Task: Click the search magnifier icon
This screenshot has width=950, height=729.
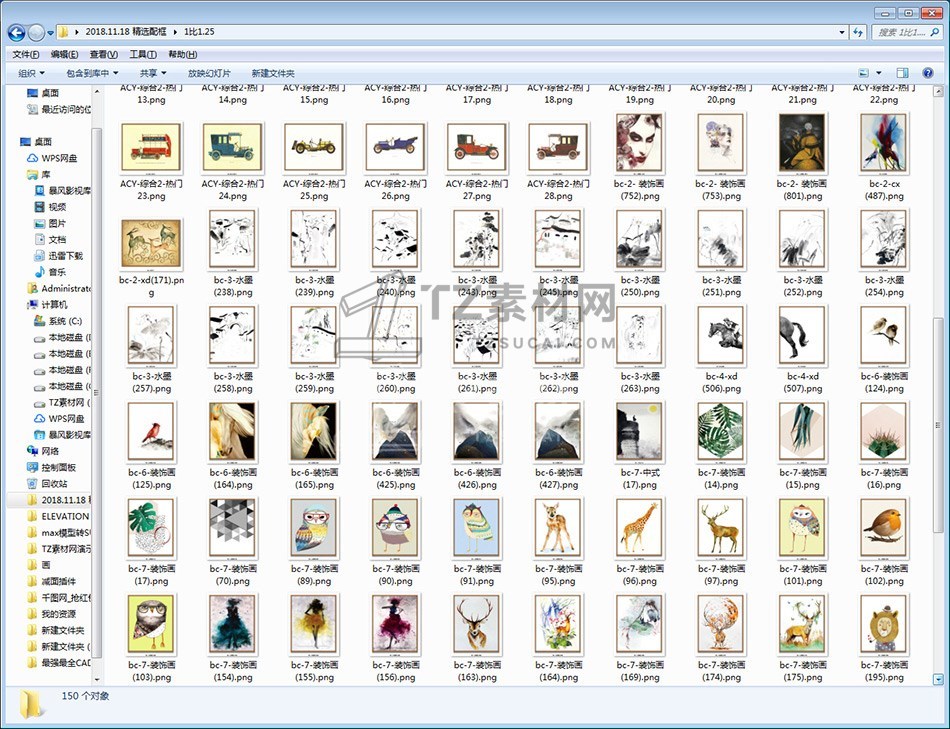Action: tap(935, 32)
